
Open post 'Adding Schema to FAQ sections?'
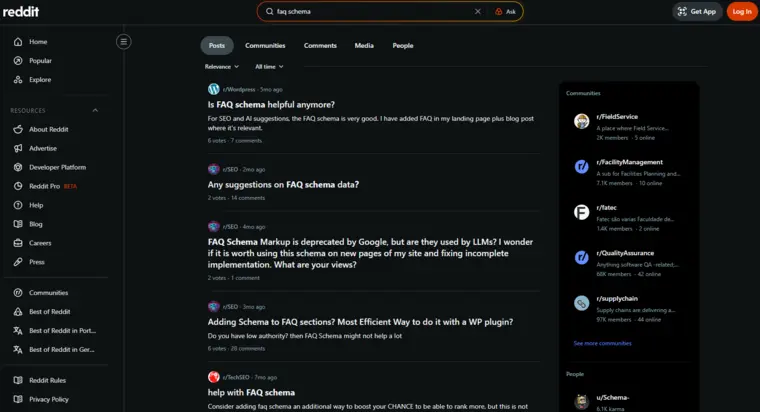pyautogui.click(x=360, y=322)
